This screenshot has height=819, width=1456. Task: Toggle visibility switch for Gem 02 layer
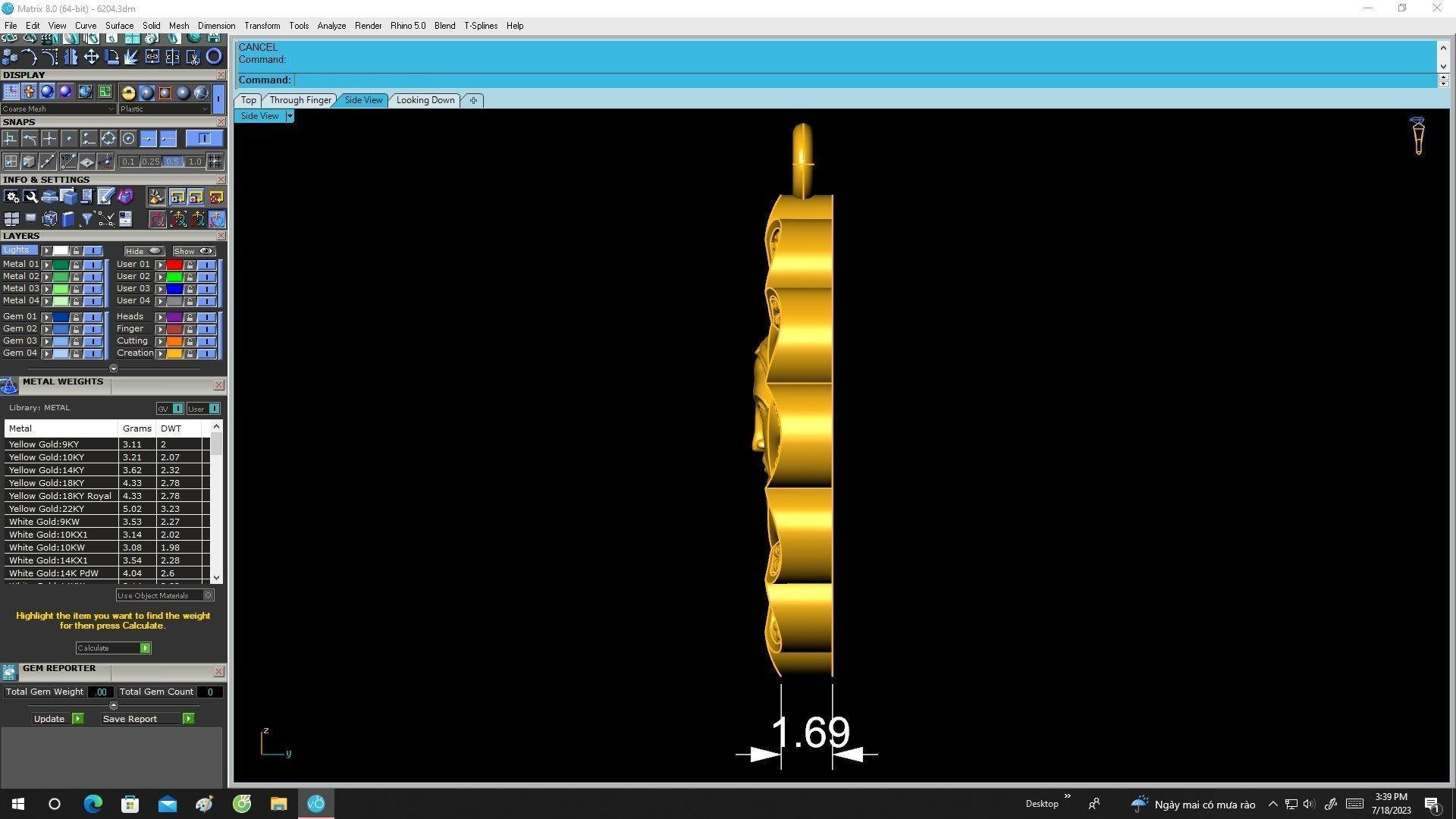pos(93,329)
